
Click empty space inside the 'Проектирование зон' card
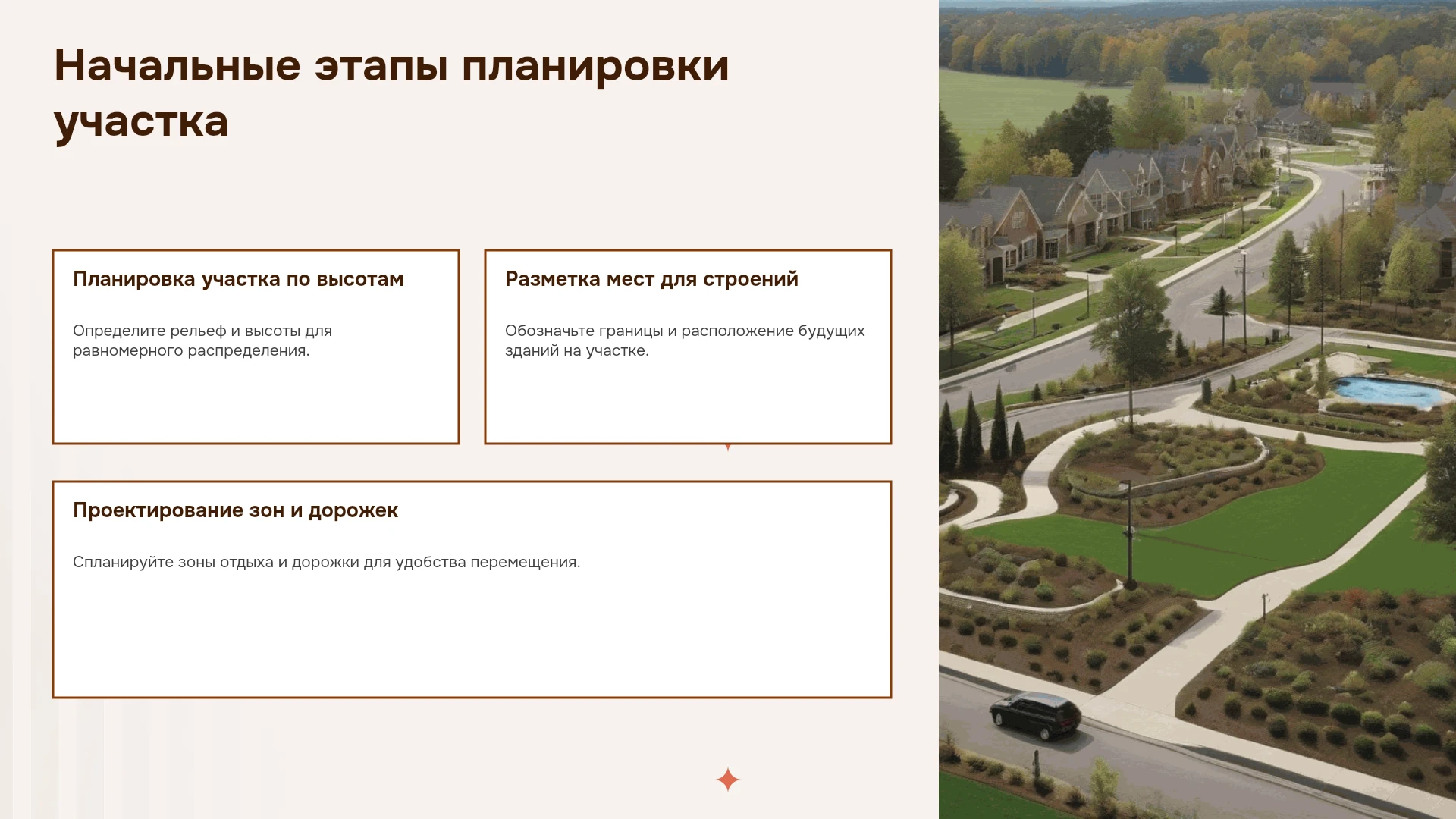tap(472, 637)
